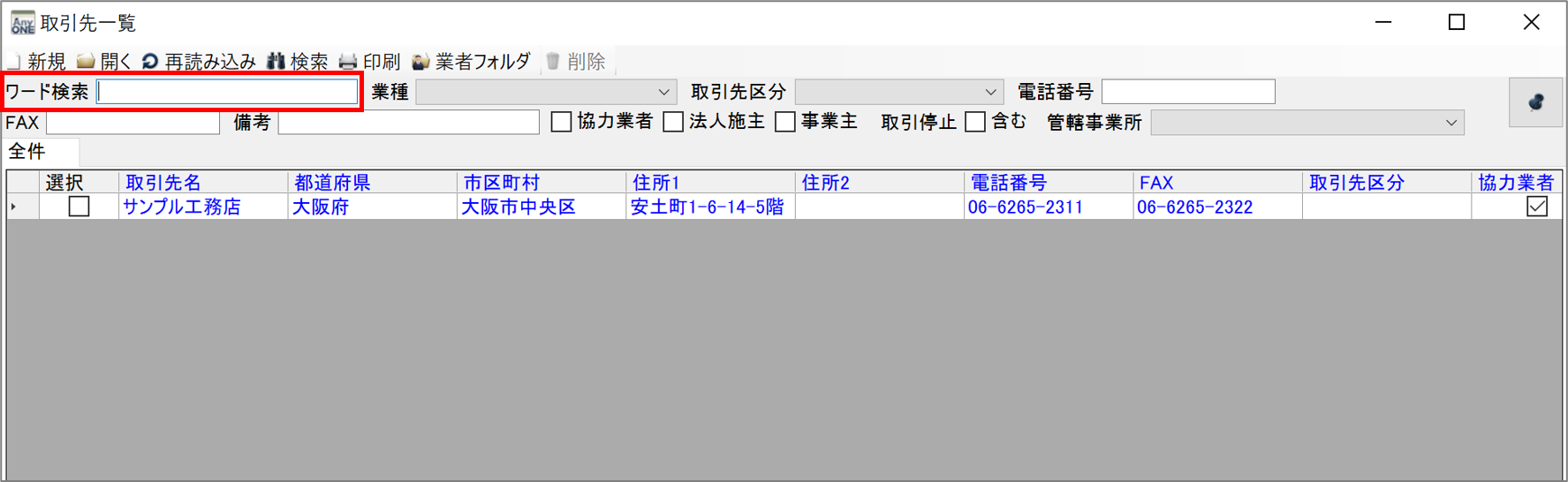The image size is (1568, 482).
Task: Click the 再読み込み reload icon
Action: [150, 61]
